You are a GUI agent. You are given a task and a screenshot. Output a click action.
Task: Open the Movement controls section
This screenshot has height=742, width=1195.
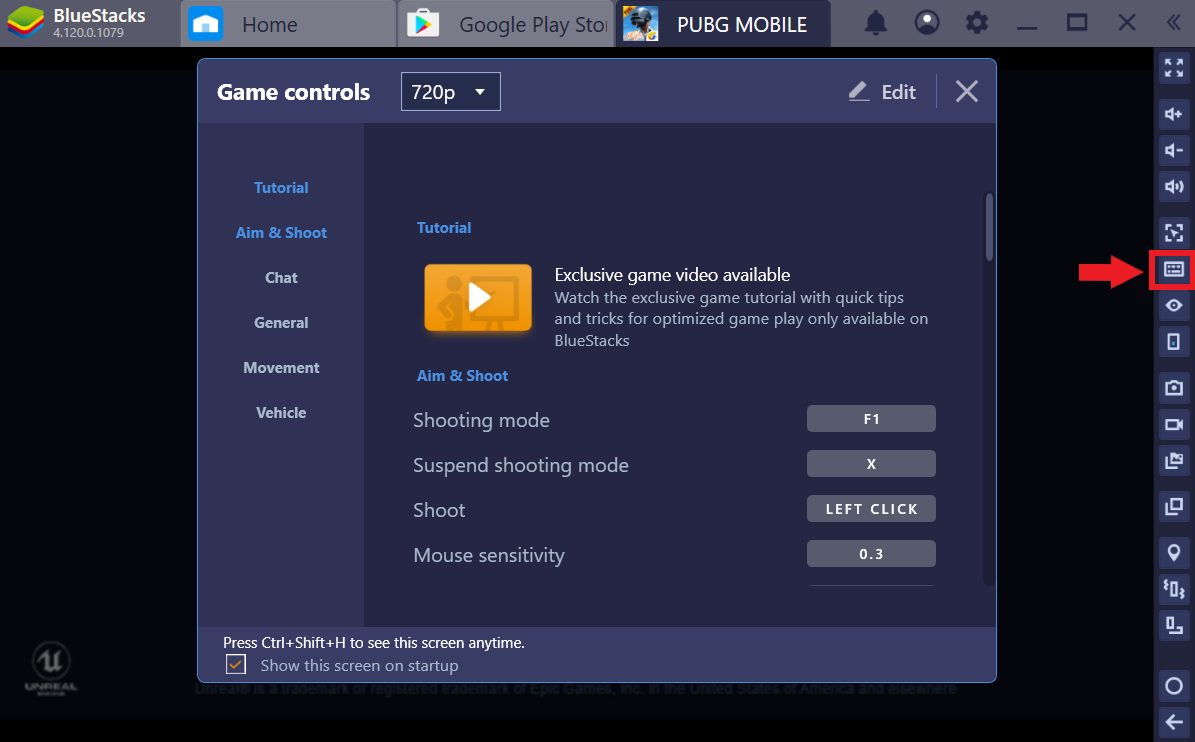pyautogui.click(x=281, y=367)
